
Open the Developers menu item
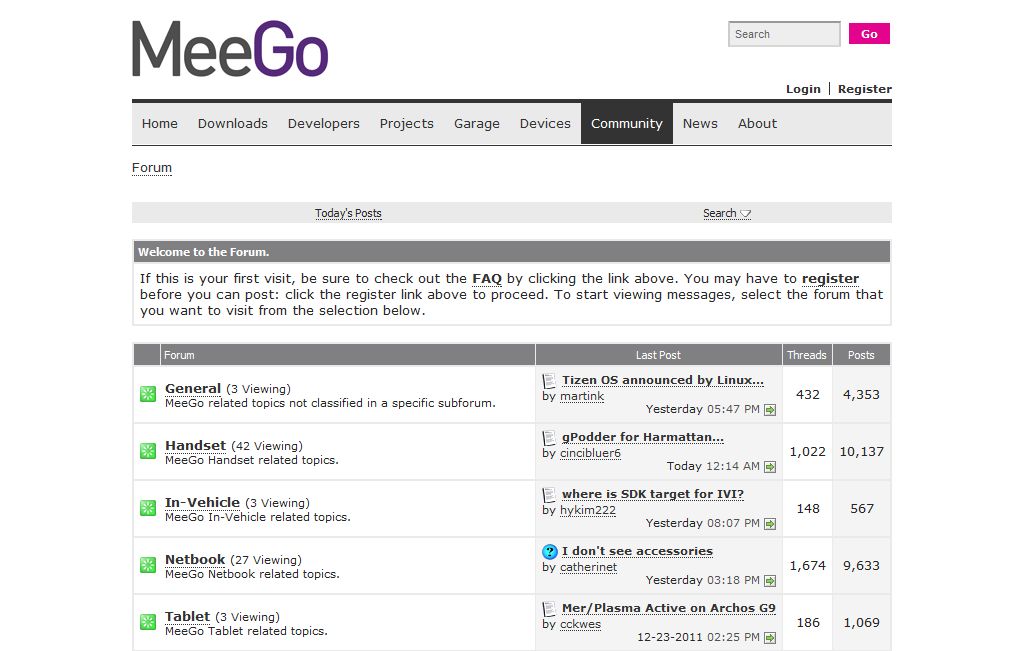[x=323, y=123]
